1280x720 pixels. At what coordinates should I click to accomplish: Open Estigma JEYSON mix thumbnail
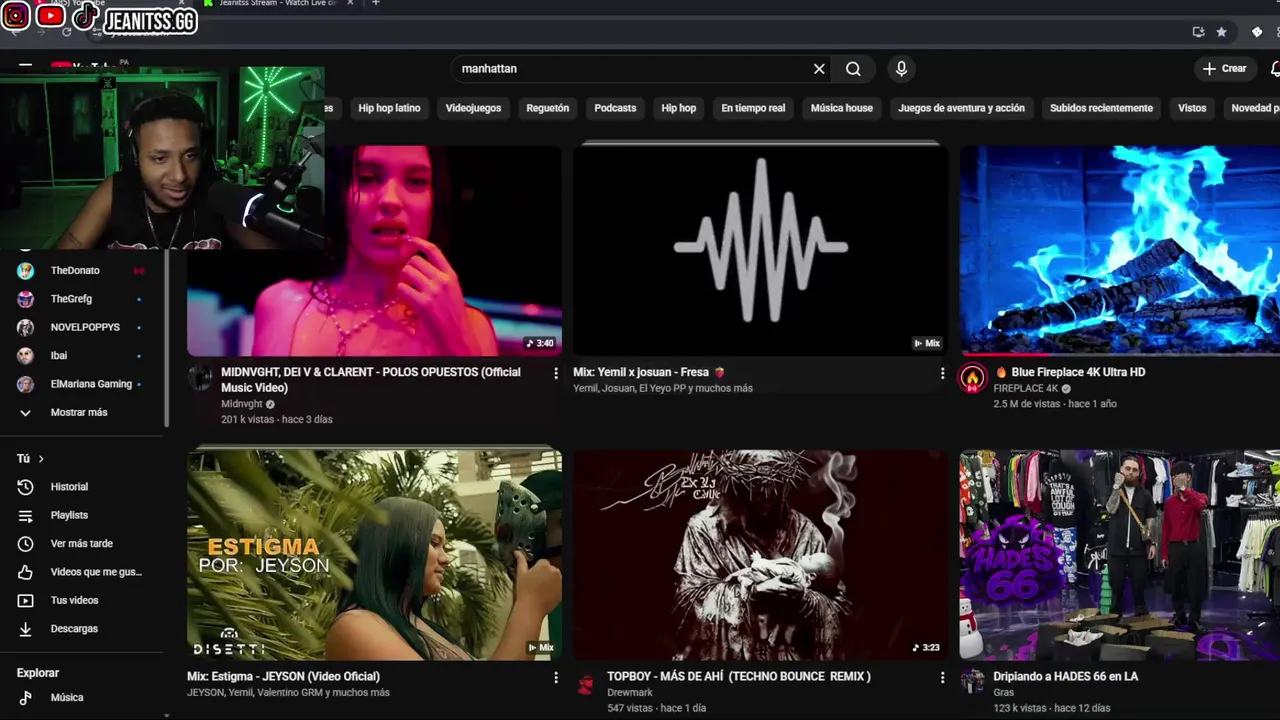374,554
